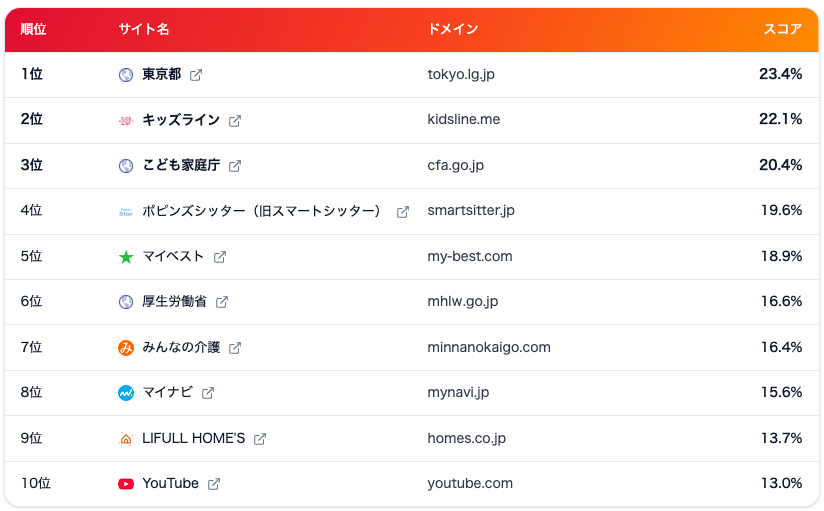
Task: Open external link icon beside マイベスト
Action: pyautogui.click(x=220, y=257)
